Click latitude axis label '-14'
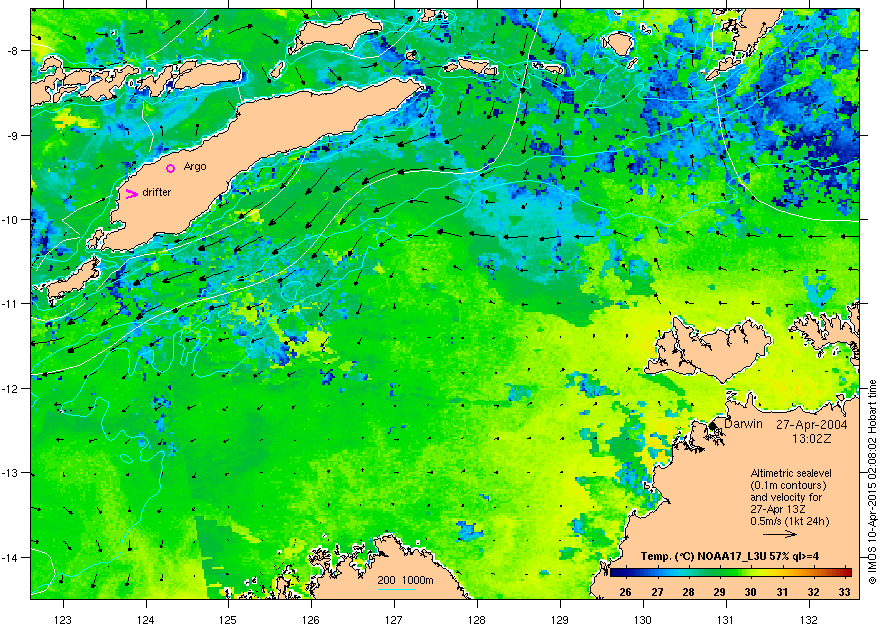Screen dimensions: 880x630 click(x=11, y=558)
